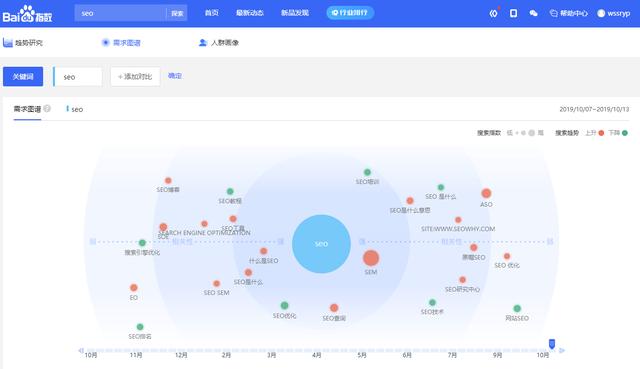
Task: Select the SOE node
Action: tap(163, 227)
